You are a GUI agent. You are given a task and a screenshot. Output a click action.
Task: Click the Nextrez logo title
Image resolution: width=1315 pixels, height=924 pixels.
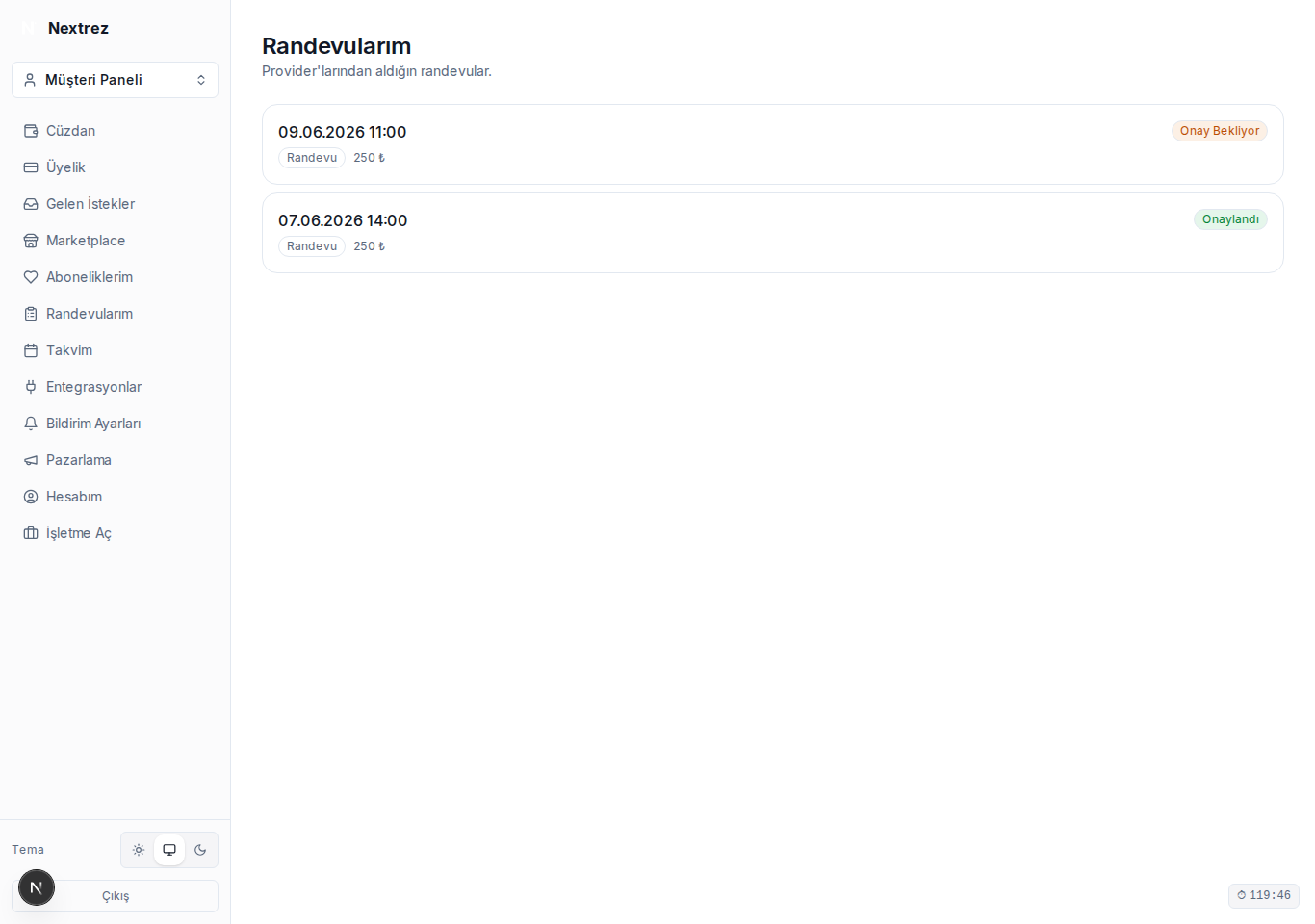[78, 28]
